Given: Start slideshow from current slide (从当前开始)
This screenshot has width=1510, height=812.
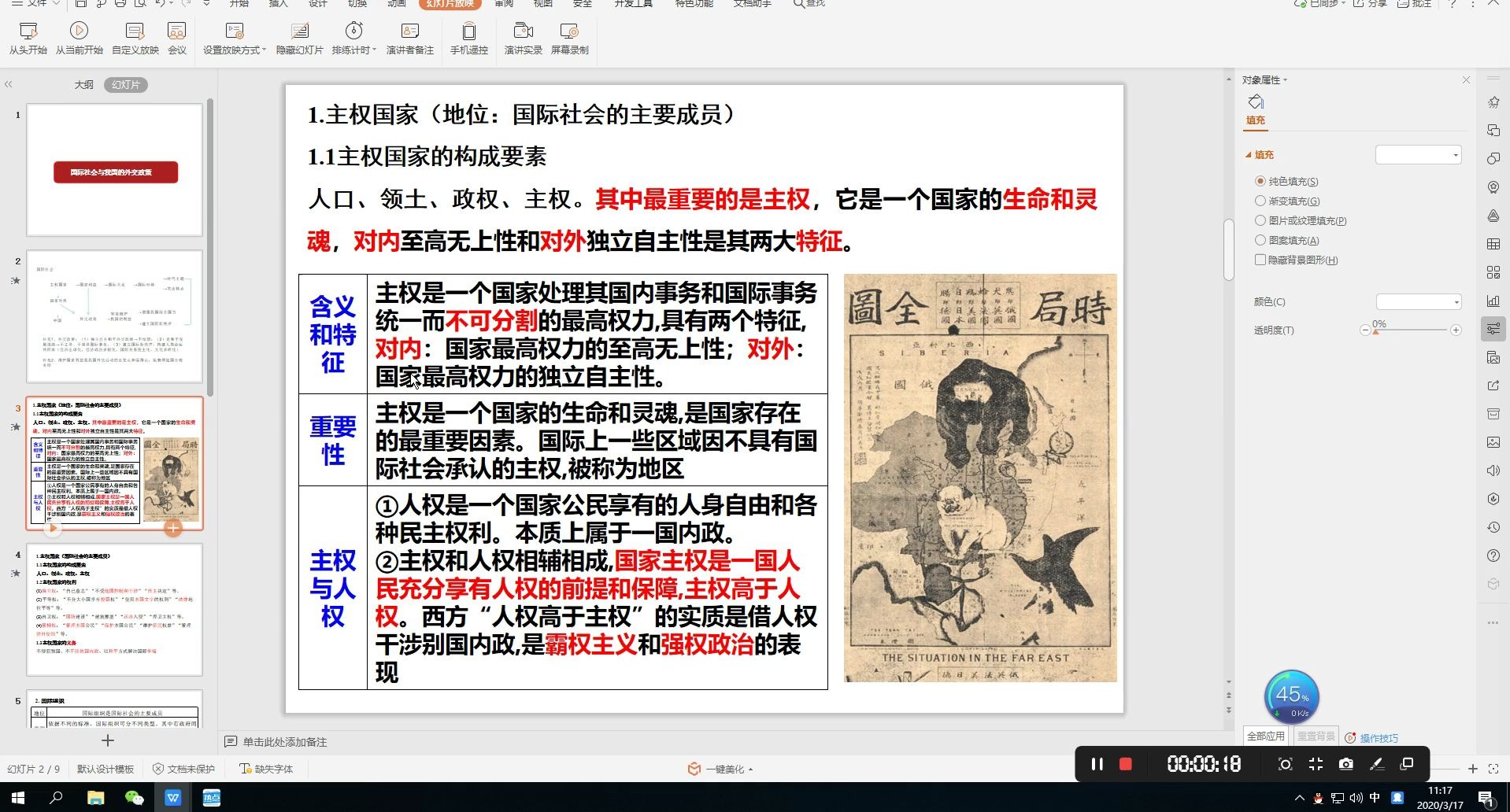Looking at the screenshot, I should click(79, 38).
